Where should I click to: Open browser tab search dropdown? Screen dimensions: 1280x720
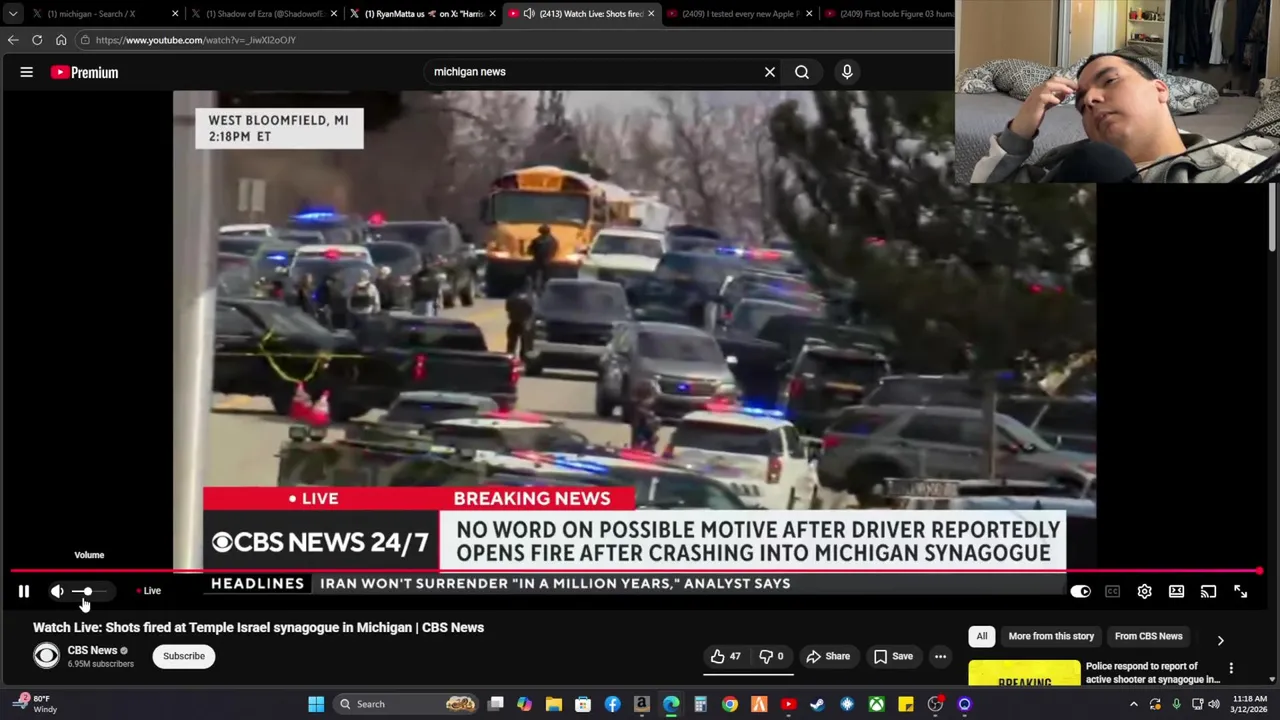coord(12,14)
